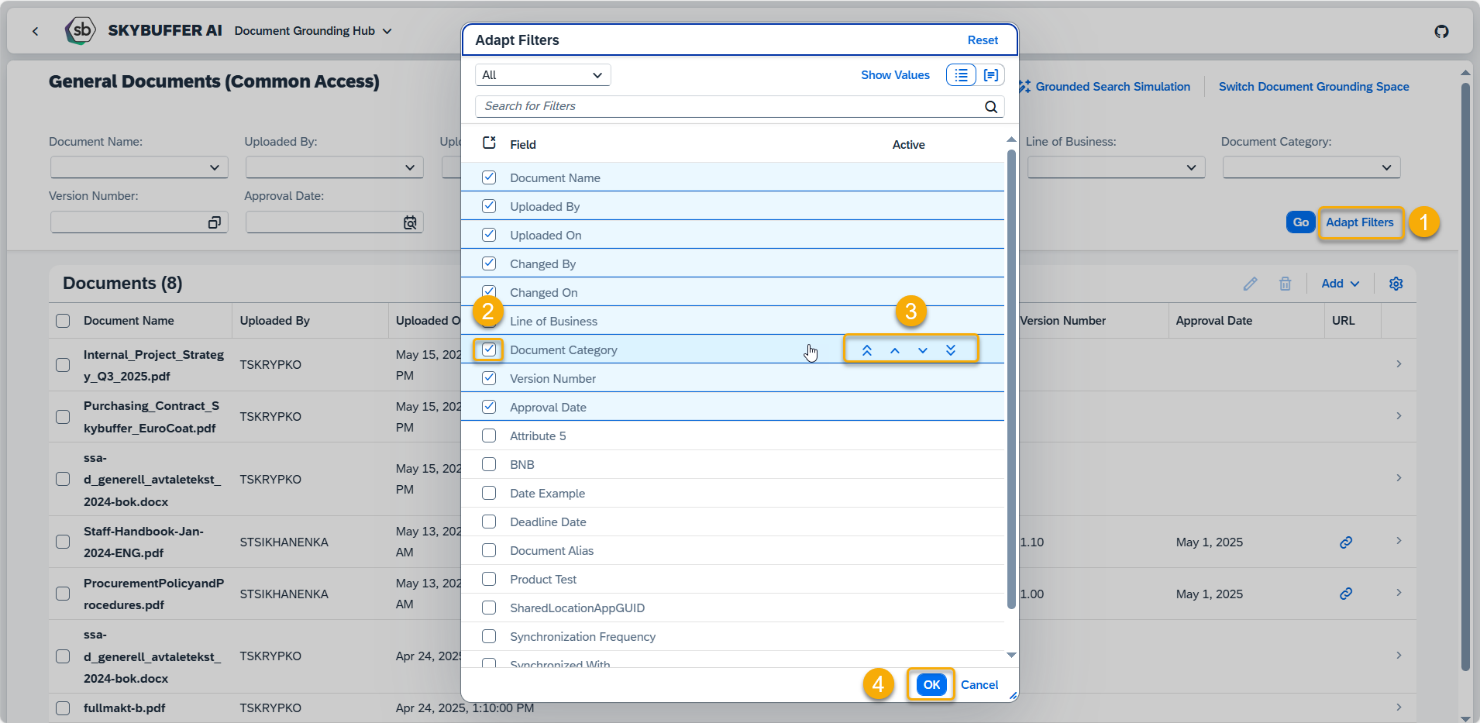This screenshot has width=1480, height=723.
Task: Uncheck the Version Number filter
Action: pos(489,379)
